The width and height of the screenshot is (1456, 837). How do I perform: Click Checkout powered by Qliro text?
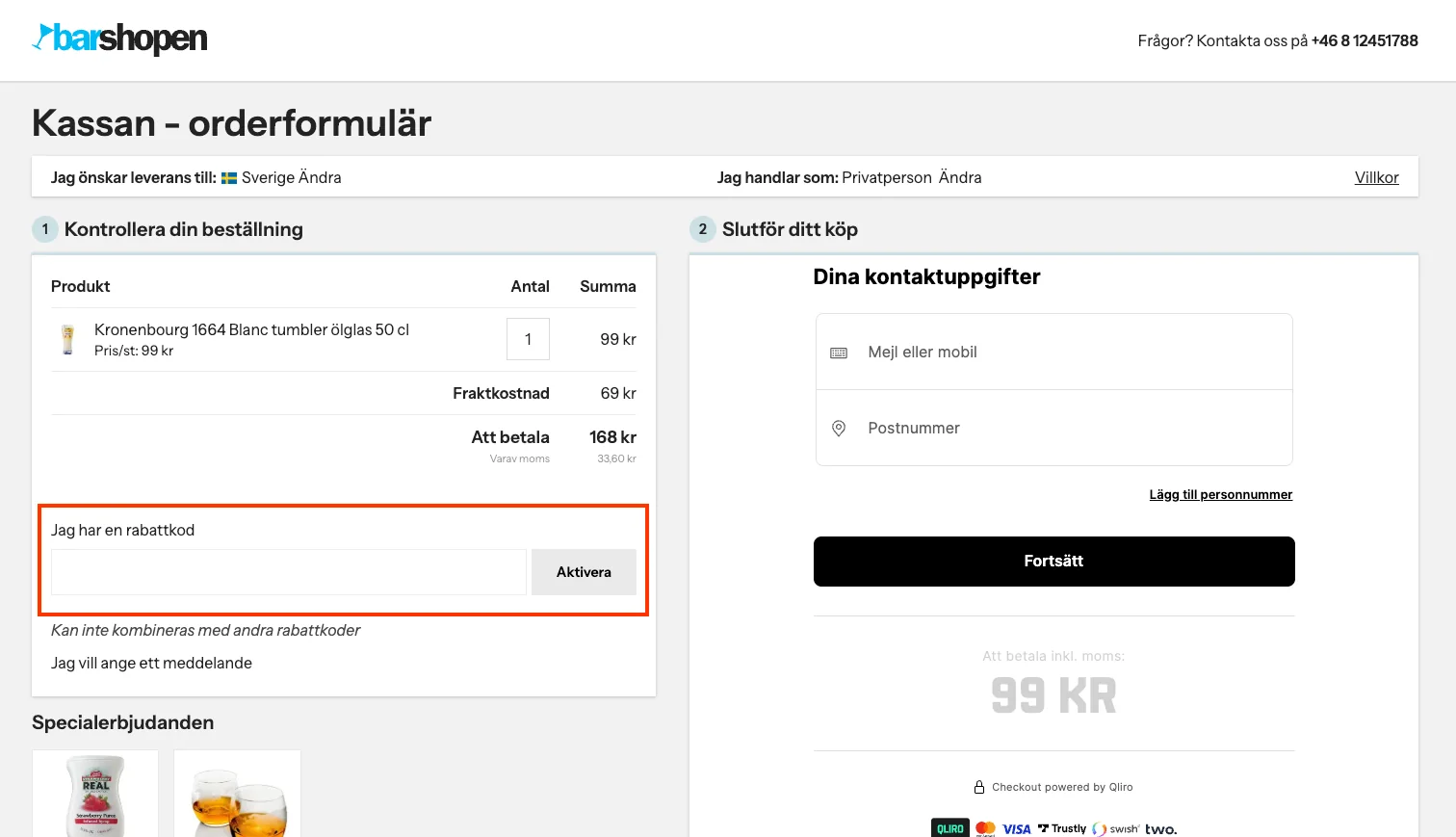(x=1062, y=787)
